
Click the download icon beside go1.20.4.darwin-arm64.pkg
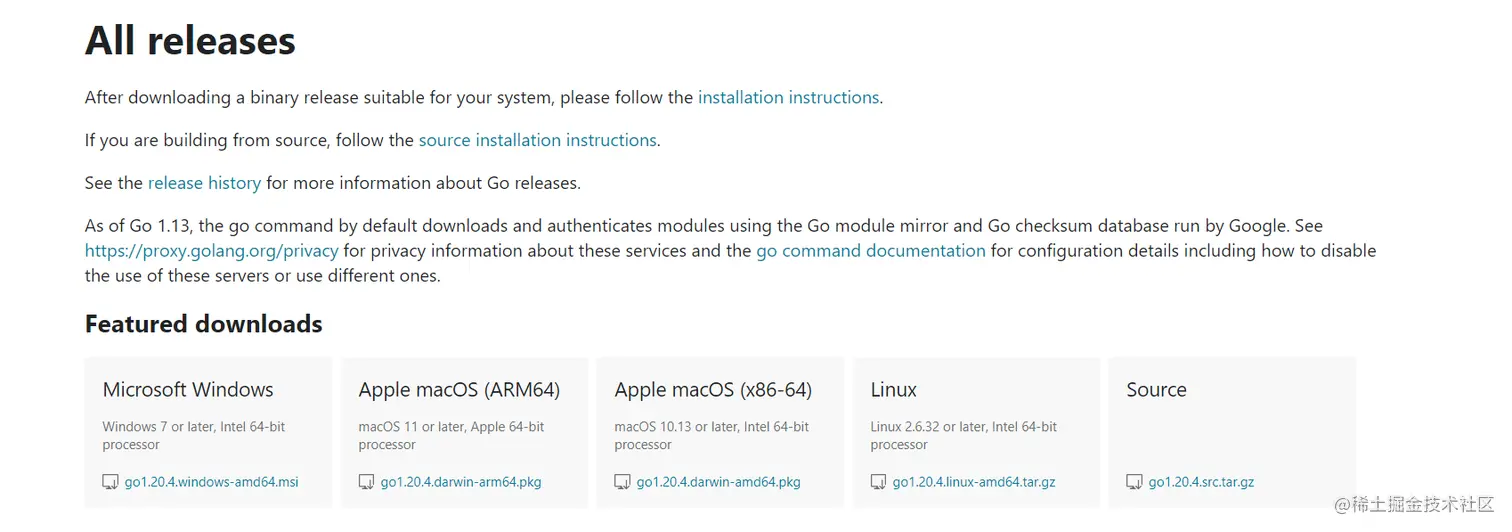366,482
